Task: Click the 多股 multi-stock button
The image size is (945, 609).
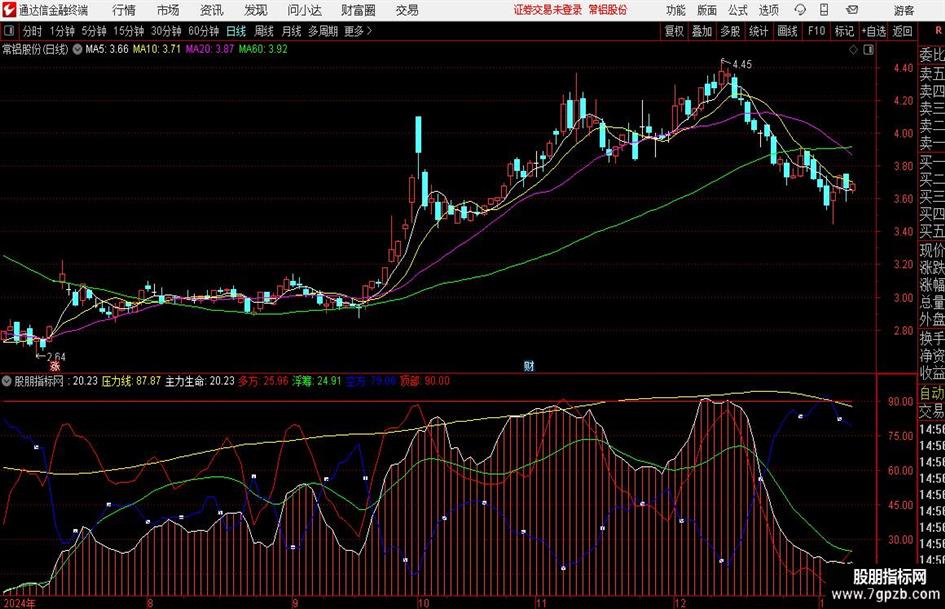Action: click(730, 31)
